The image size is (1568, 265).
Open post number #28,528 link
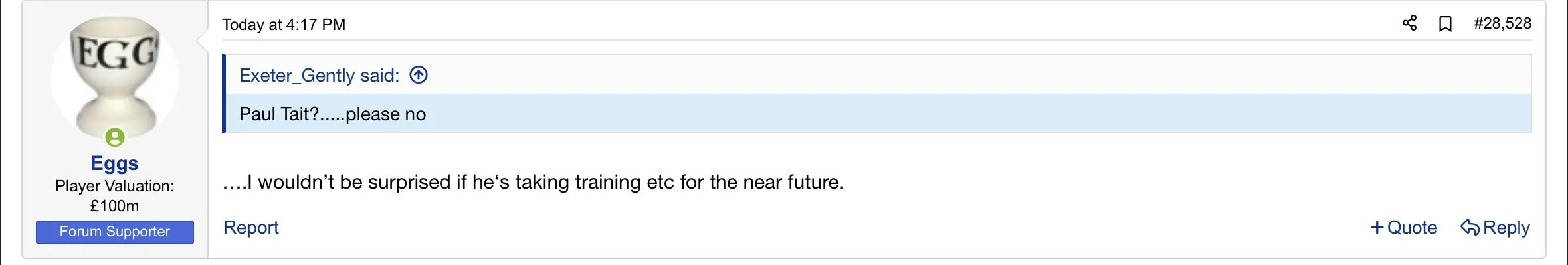pos(1502,23)
